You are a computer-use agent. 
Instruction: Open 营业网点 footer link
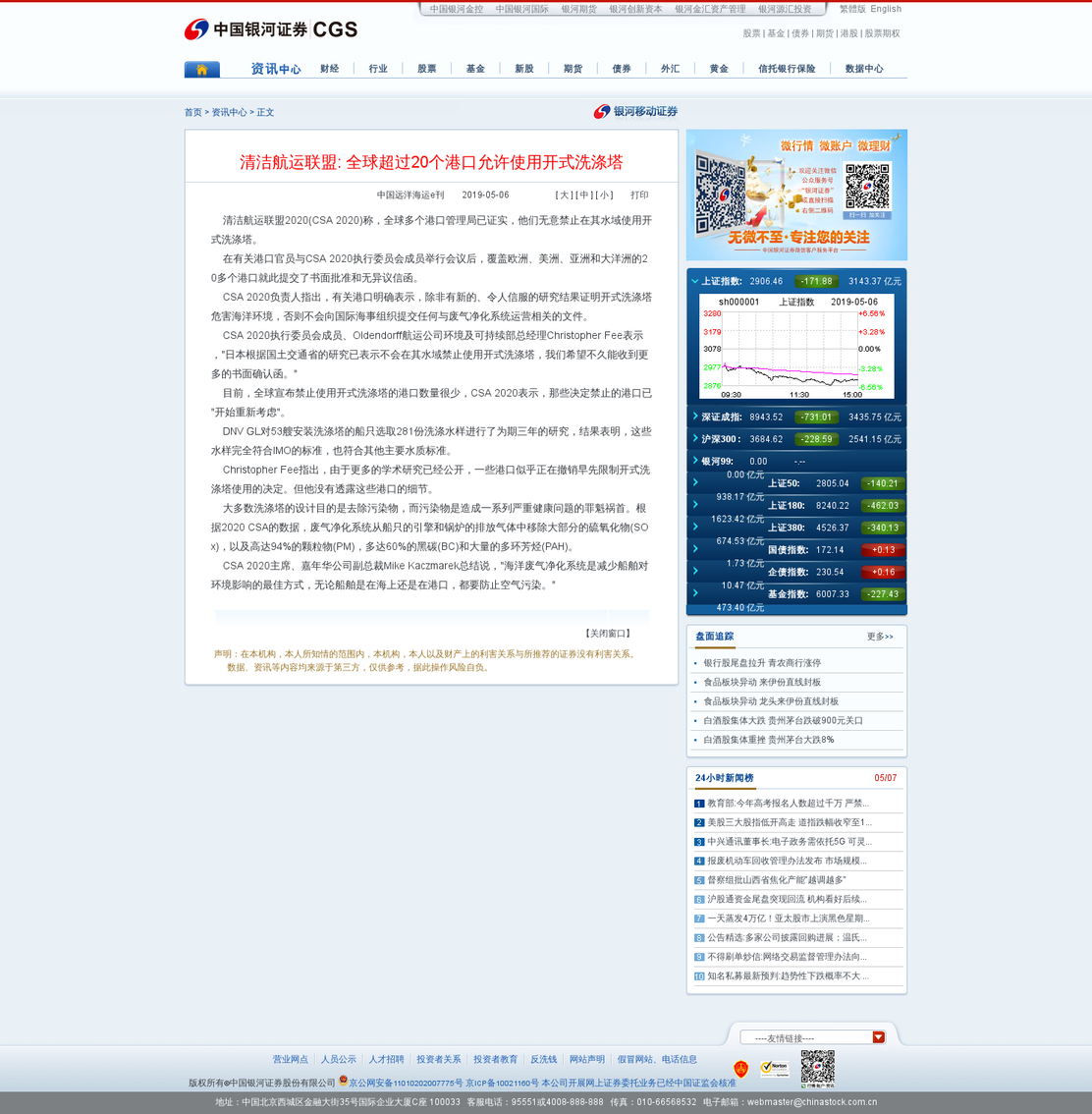coord(291,1059)
